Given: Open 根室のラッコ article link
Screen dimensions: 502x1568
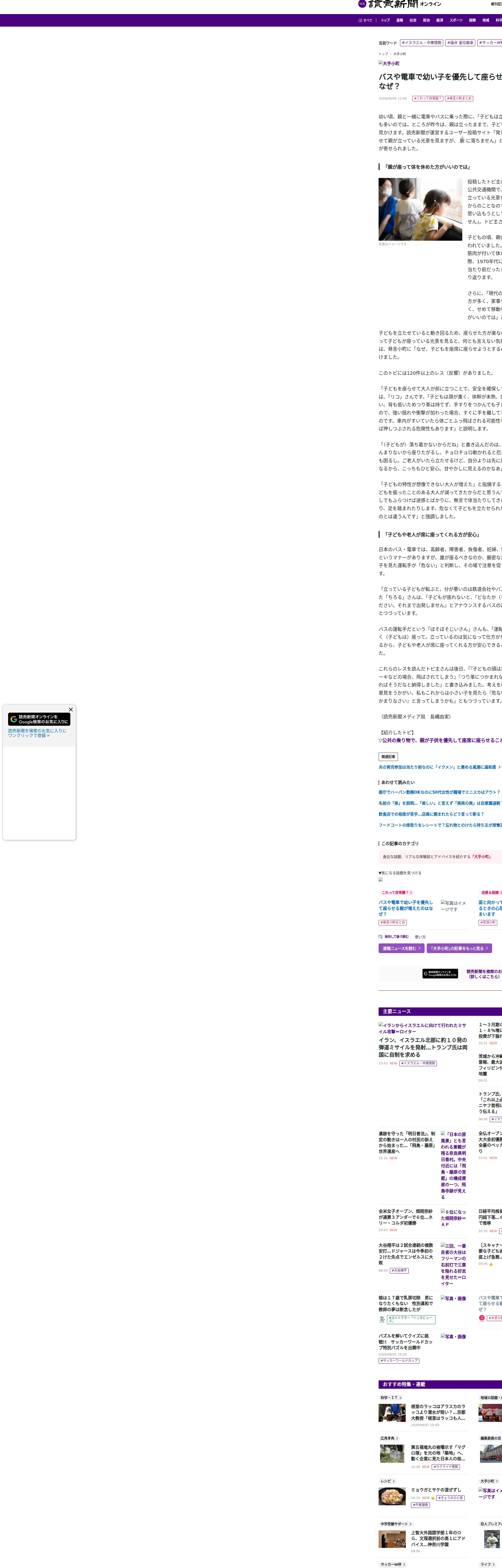Looking at the screenshot, I should pyautogui.click(x=438, y=1412).
